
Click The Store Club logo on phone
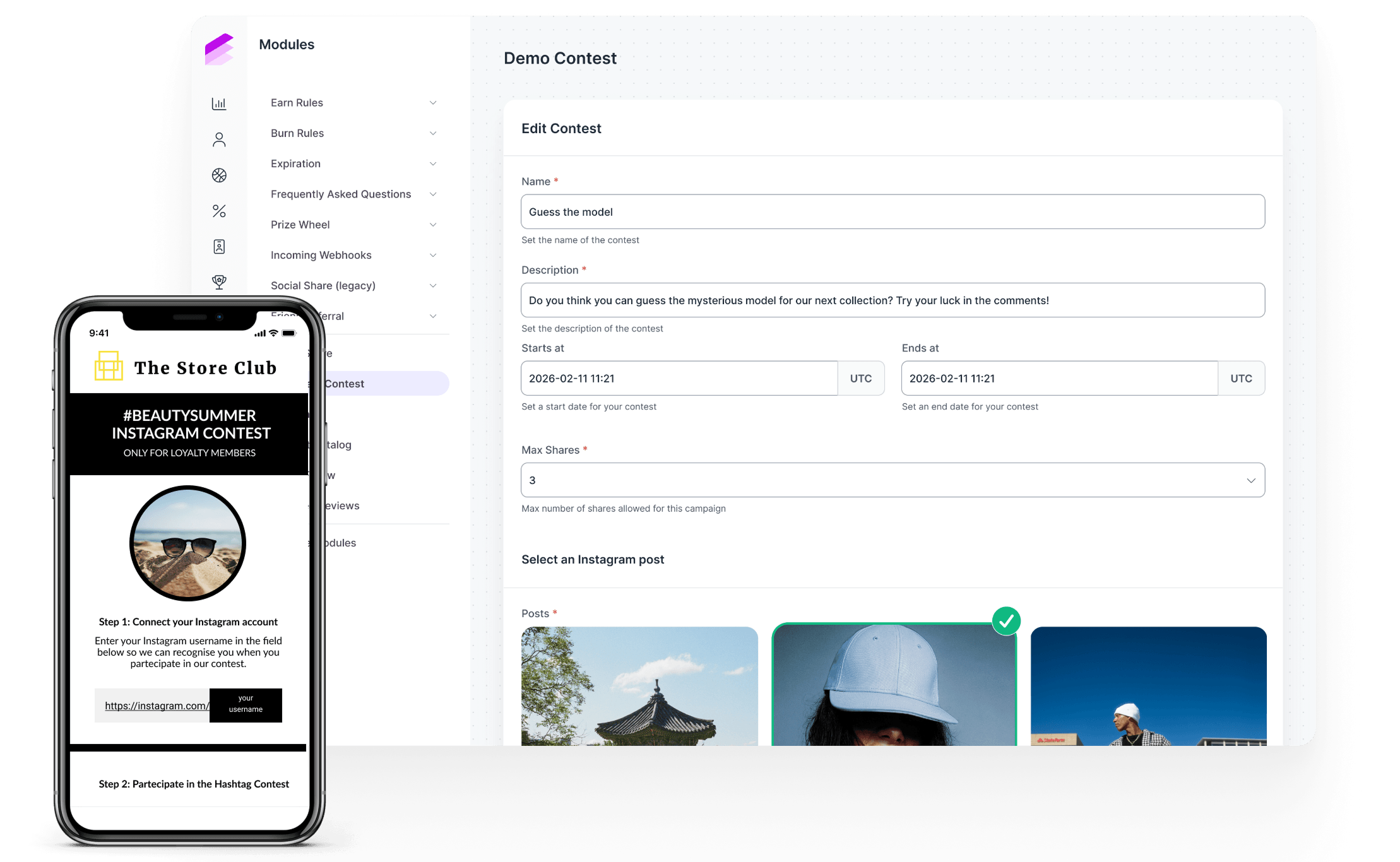pos(186,367)
